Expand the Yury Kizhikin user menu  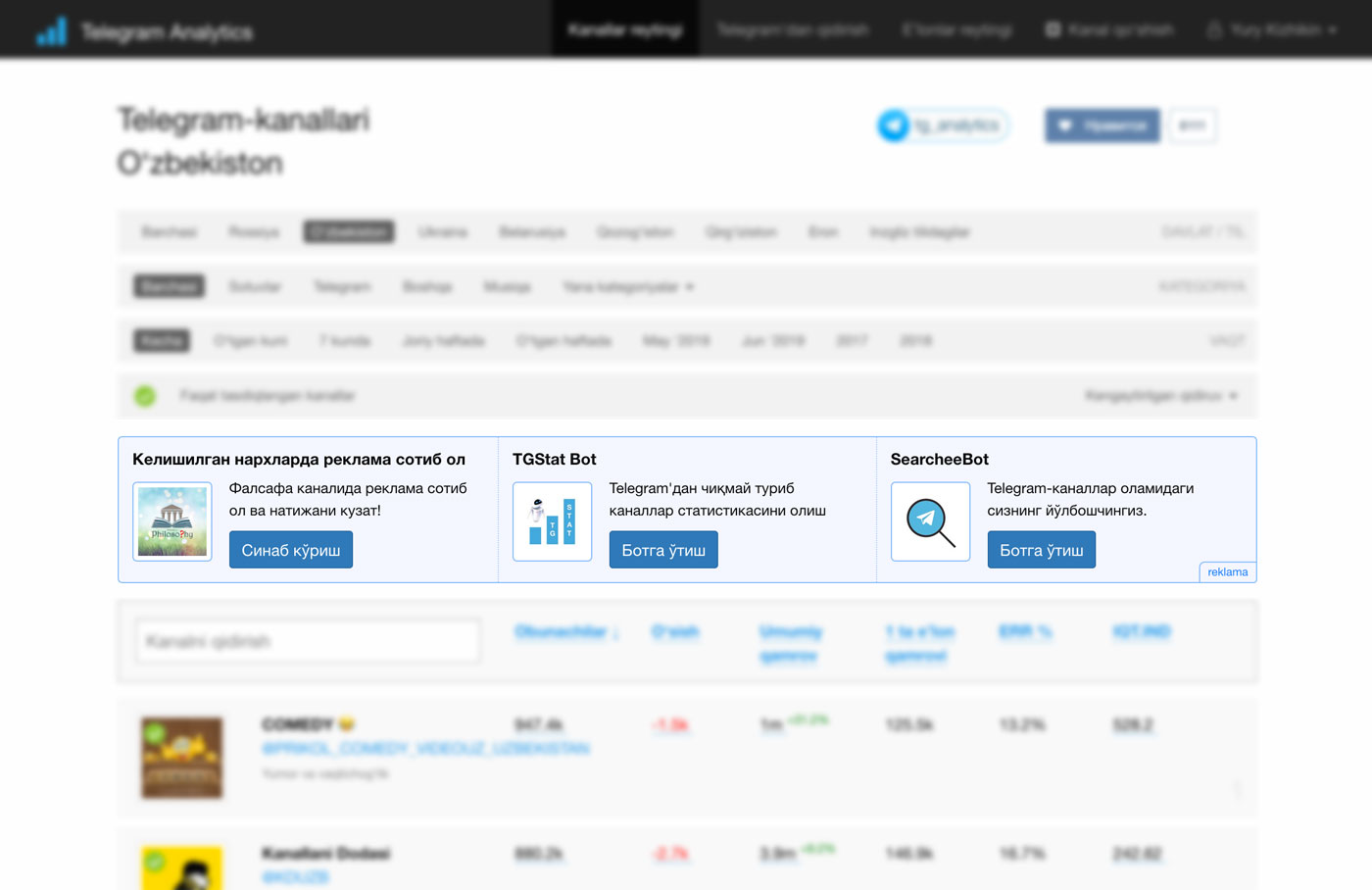click(x=1272, y=30)
